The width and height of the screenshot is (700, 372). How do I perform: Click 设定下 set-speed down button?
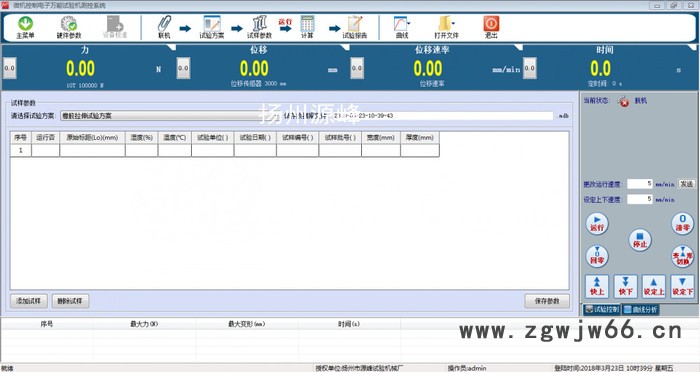click(682, 286)
